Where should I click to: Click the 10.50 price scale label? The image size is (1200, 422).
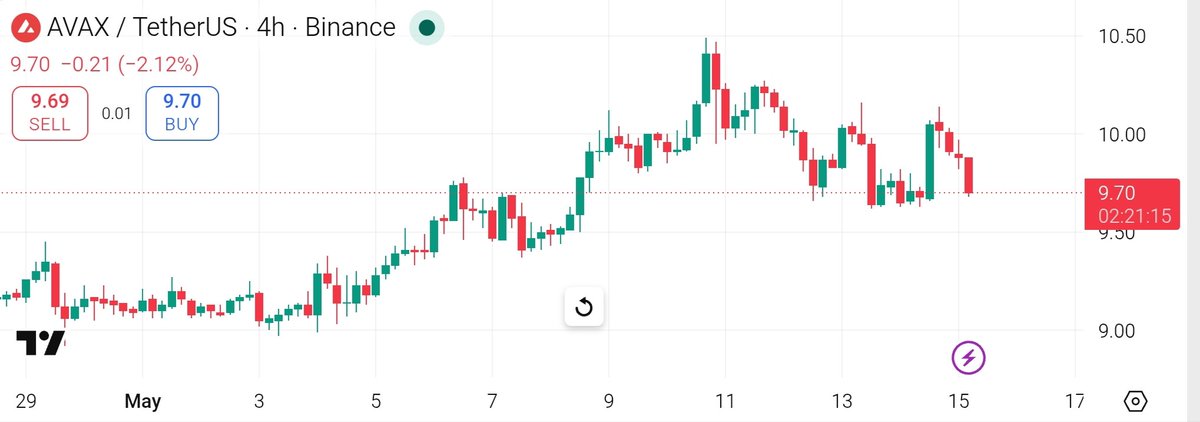click(1121, 37)
